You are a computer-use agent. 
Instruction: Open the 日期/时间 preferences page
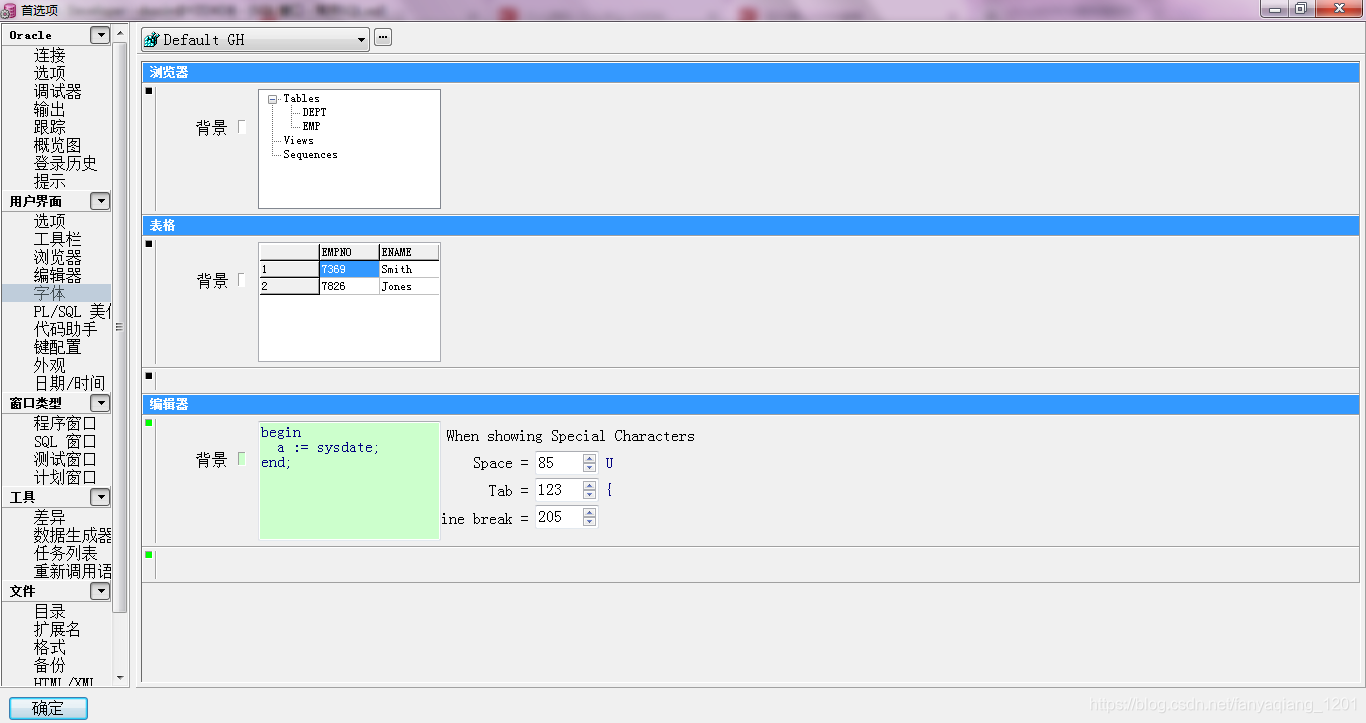click(x=70, y=383)
